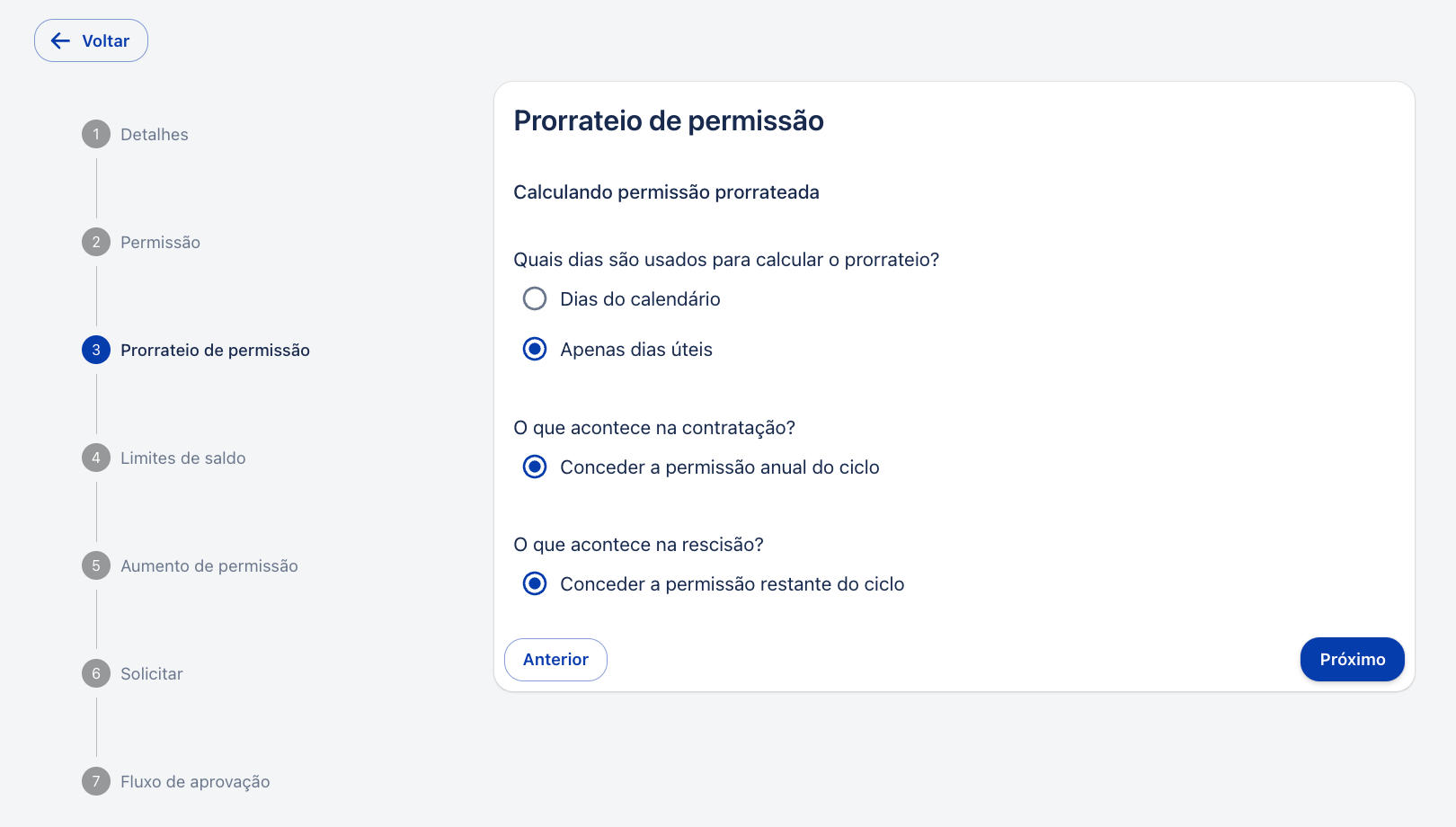
Task: Return with the Anterior button
Action: pos(555,660)
